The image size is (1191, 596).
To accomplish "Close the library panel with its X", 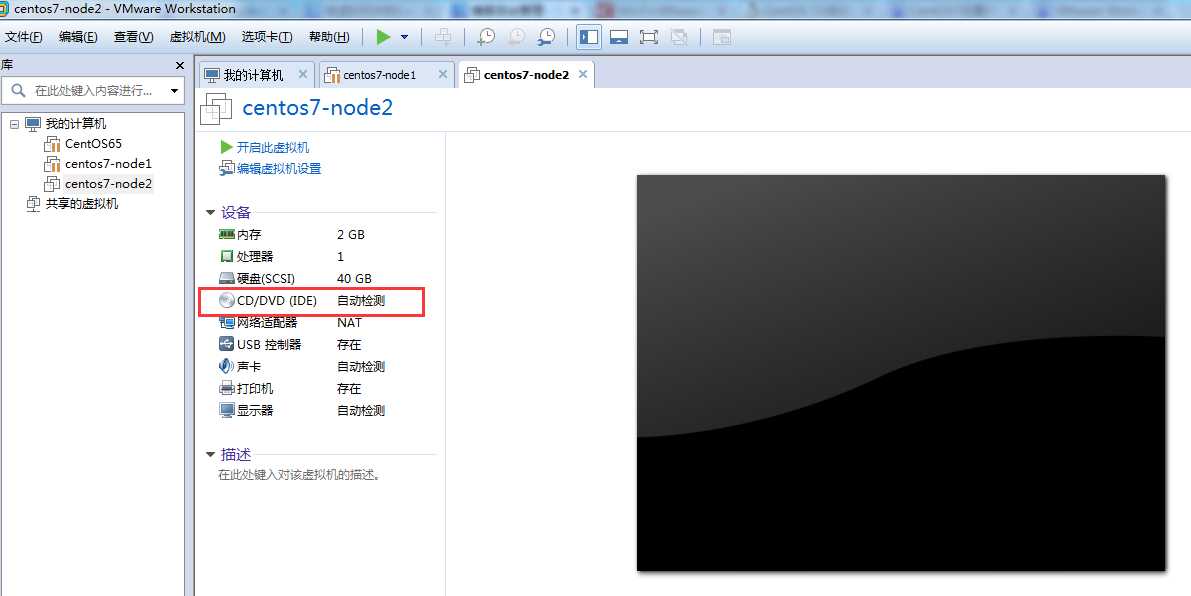I will click(180, 66).
